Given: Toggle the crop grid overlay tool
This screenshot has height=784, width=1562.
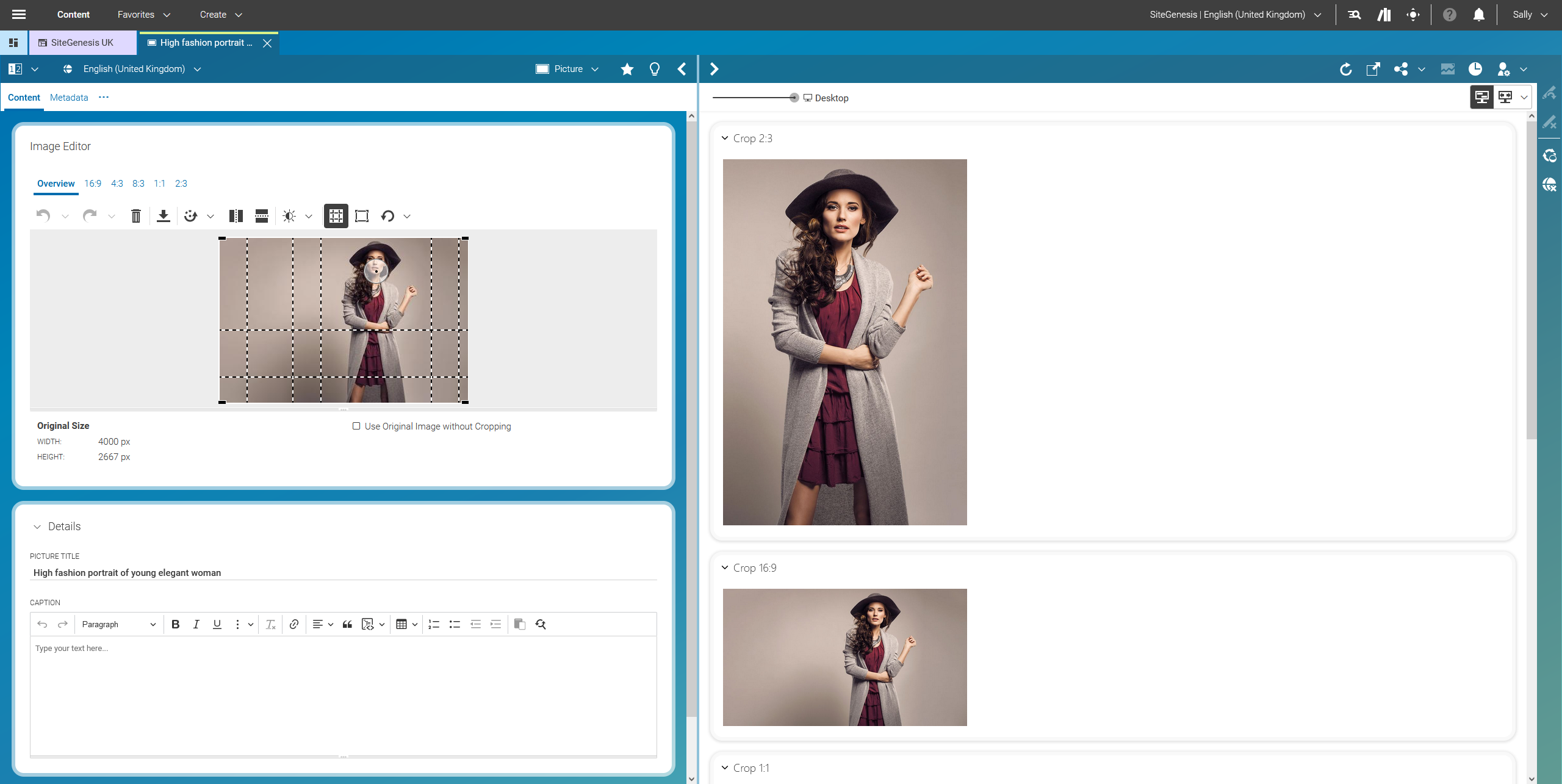Looking at the screenshot, I should click(x=336, y=215).
